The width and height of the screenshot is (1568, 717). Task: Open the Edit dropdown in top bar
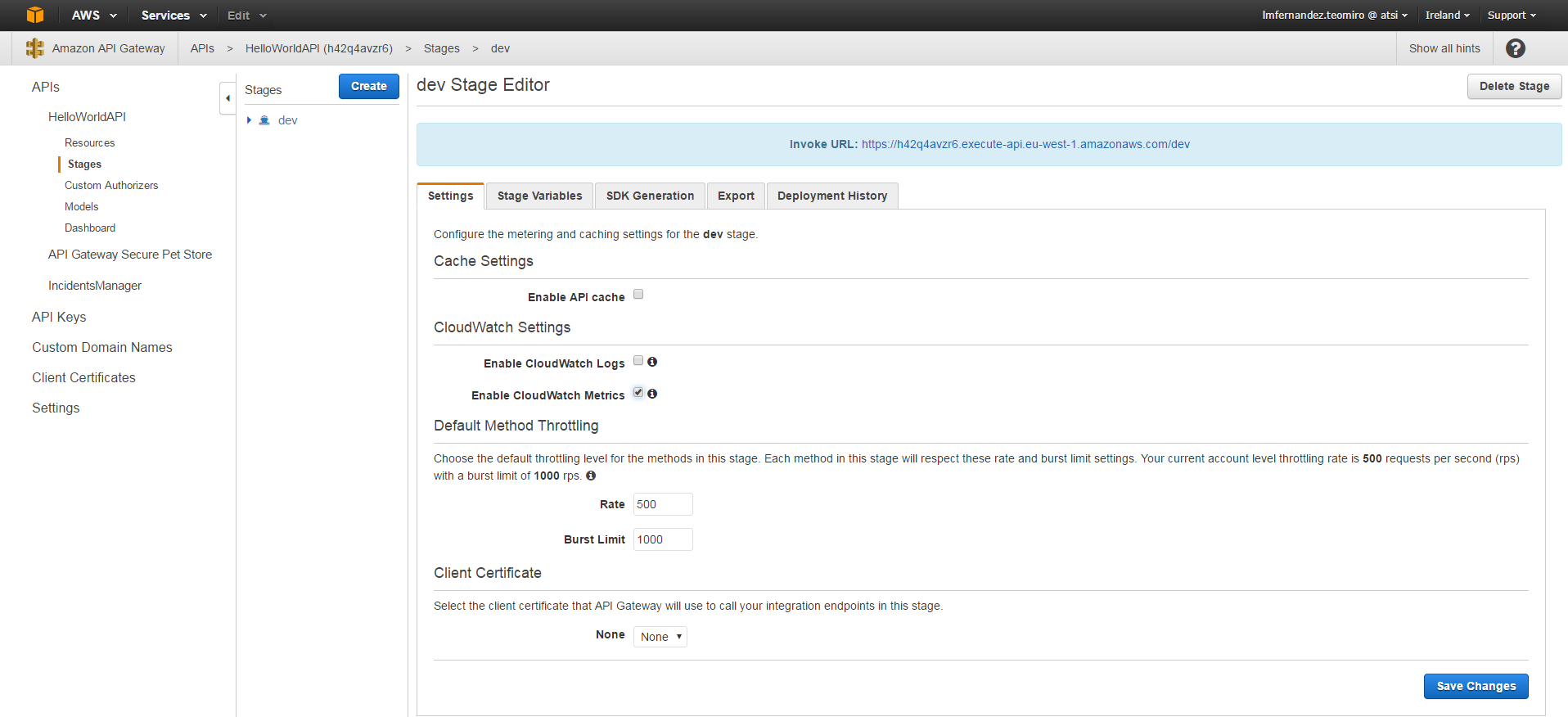[x=247, y=15]
